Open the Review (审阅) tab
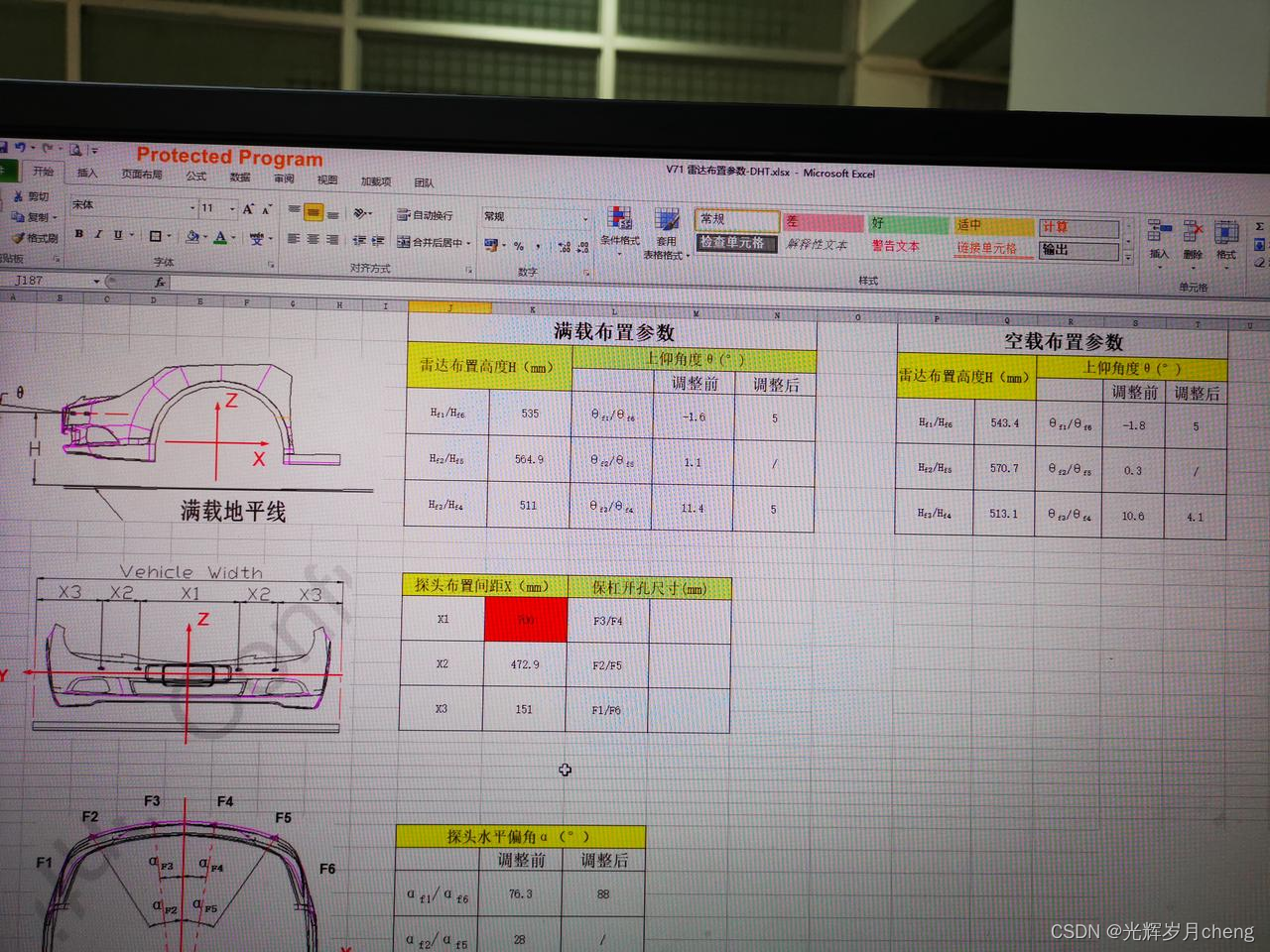Image resolution: width=1270 pixels, height=952 pixels. pyautogui.click(x=284, y=178)
